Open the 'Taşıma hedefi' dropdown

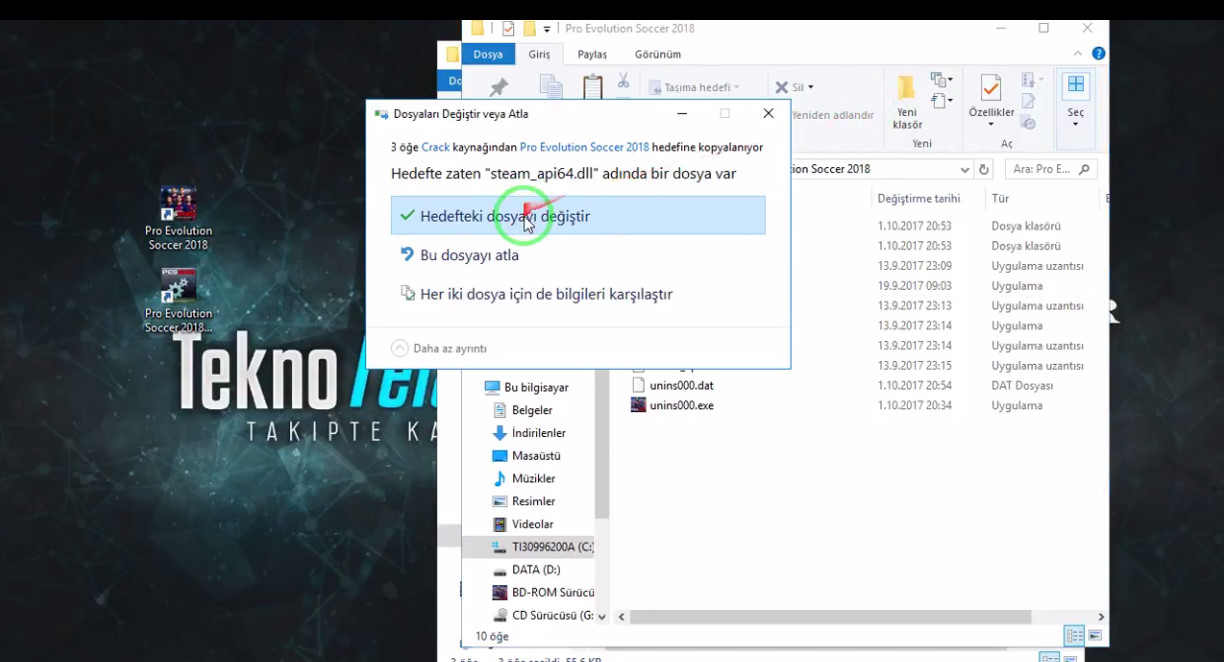pyautogui.click(x=694, y=87)
